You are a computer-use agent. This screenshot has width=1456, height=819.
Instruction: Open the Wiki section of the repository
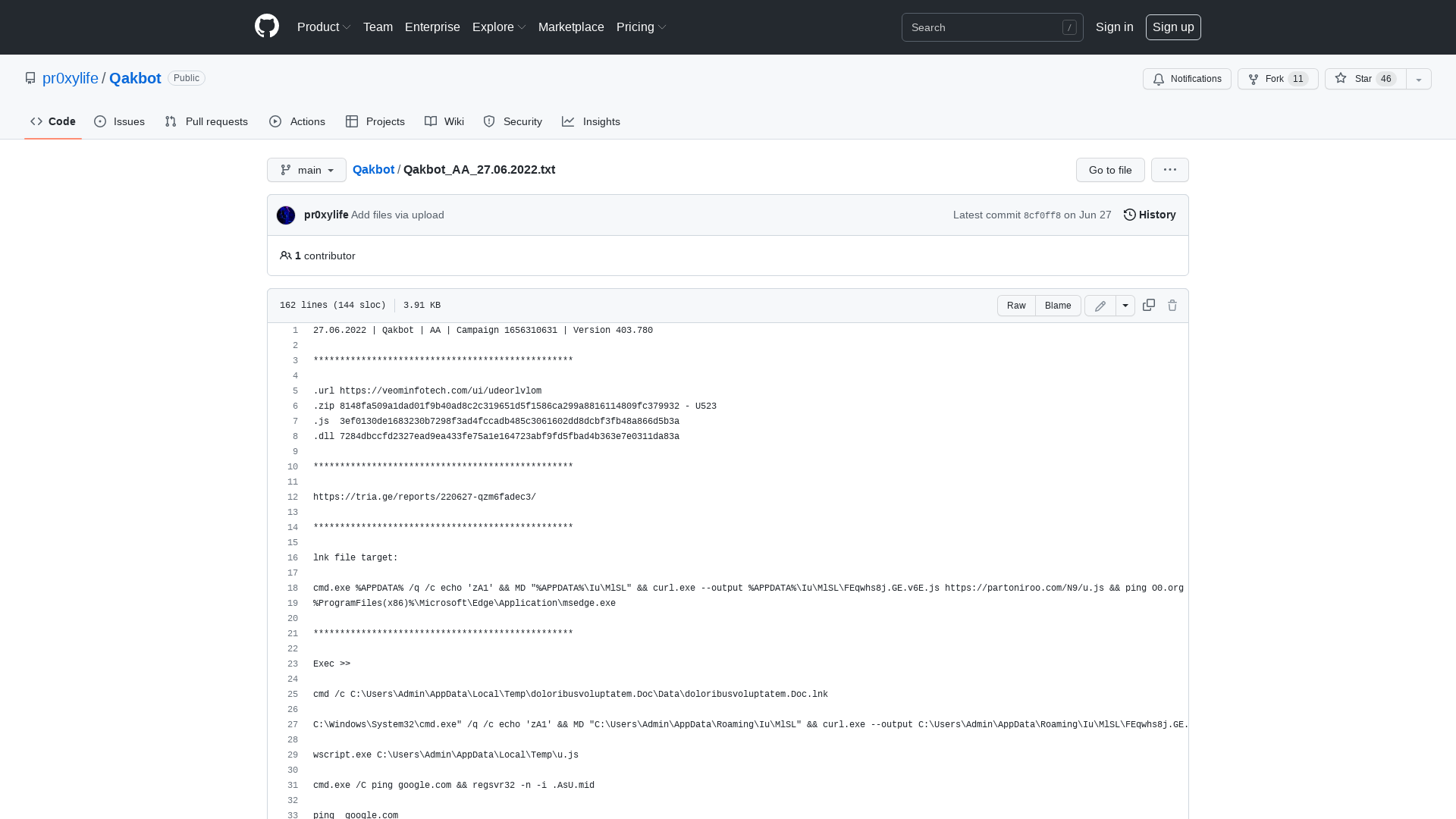(444, 121)
